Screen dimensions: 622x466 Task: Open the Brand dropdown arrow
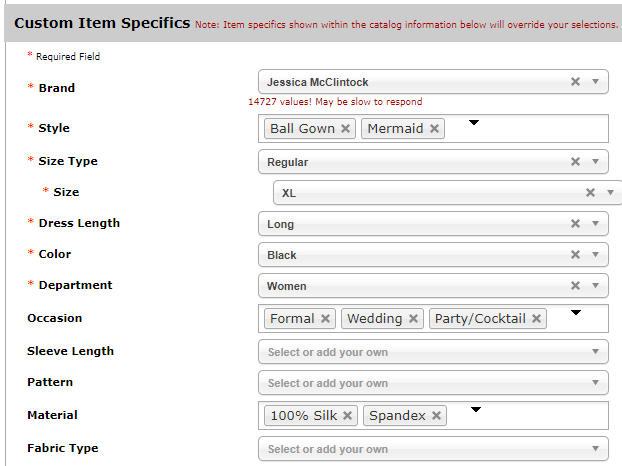click(595, 82)
